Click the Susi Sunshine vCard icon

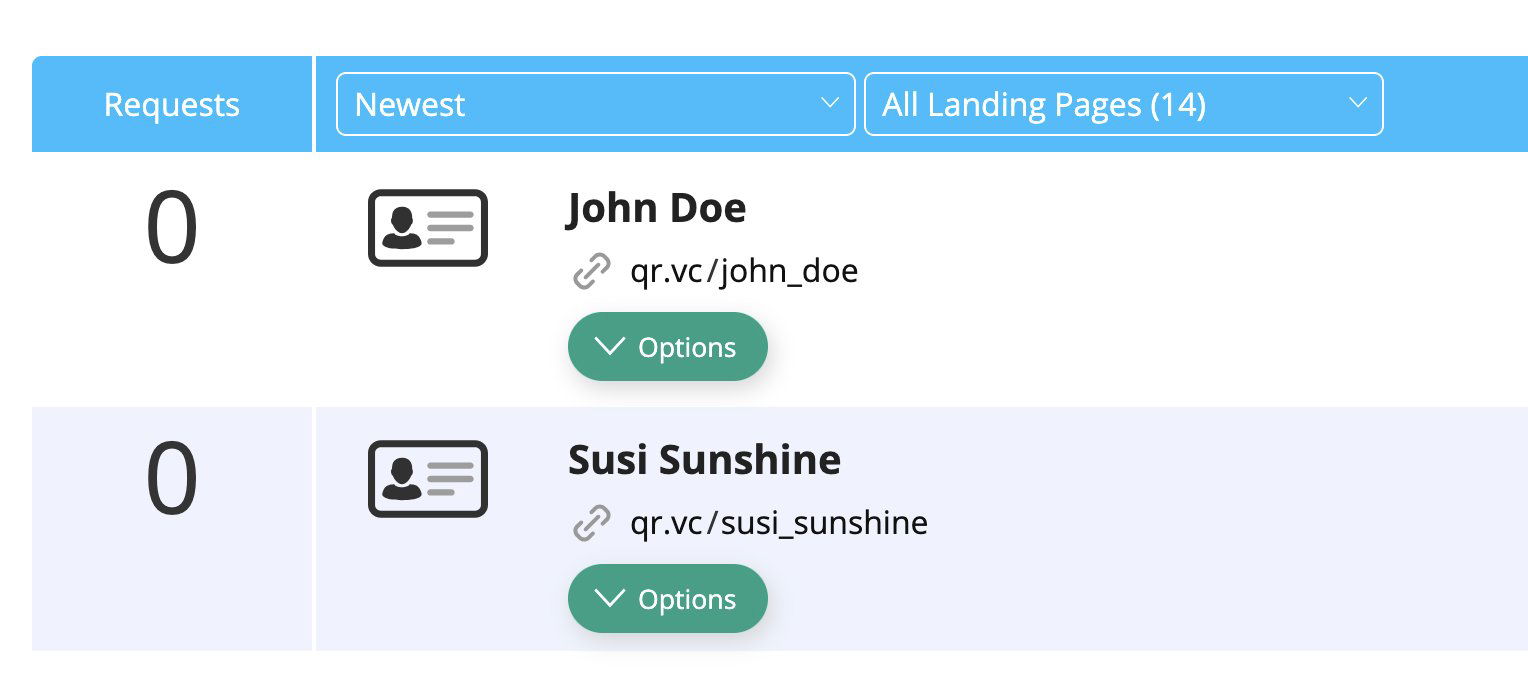point(427,479)
